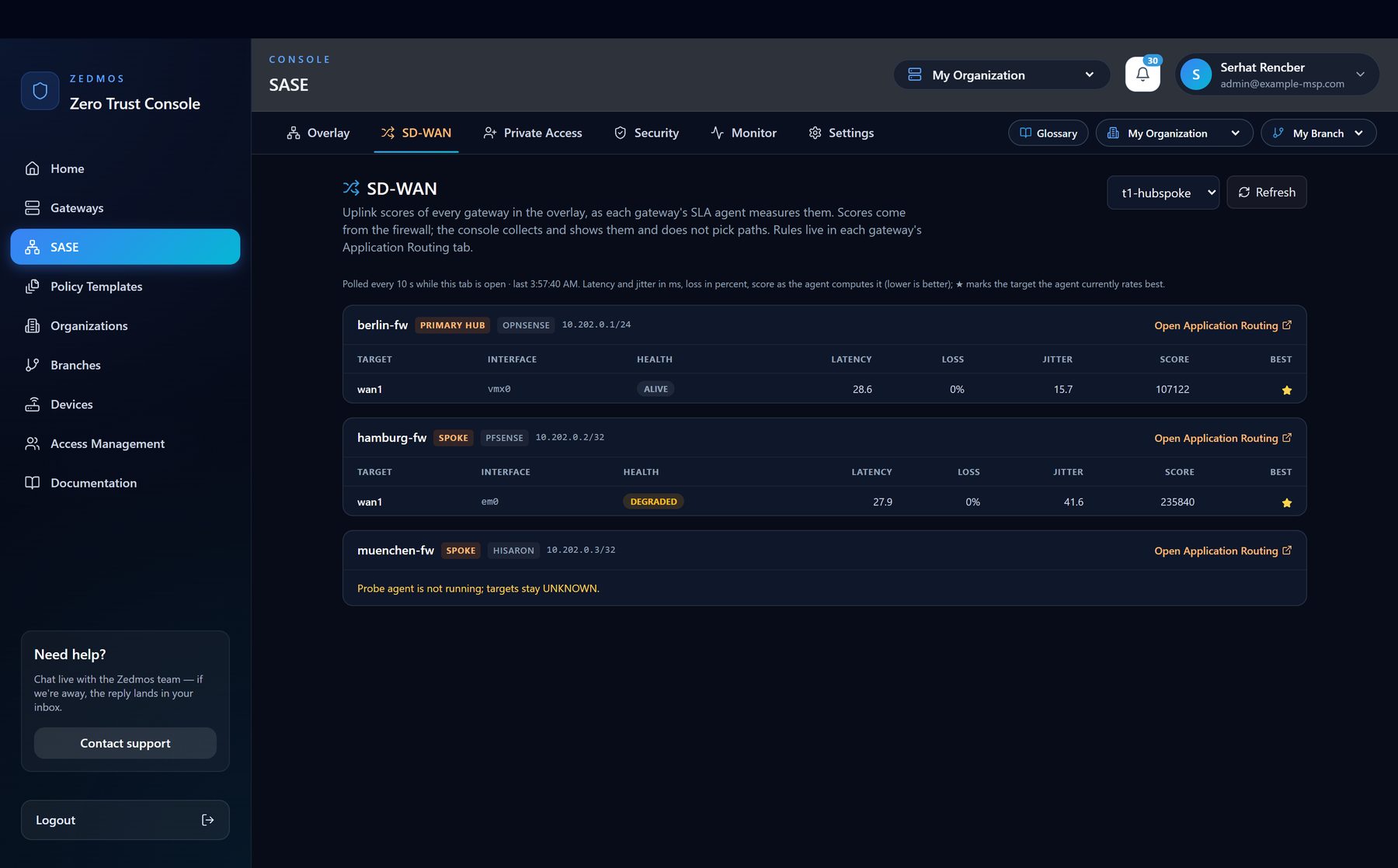Click the server icon in organization selector

(915, 75)
